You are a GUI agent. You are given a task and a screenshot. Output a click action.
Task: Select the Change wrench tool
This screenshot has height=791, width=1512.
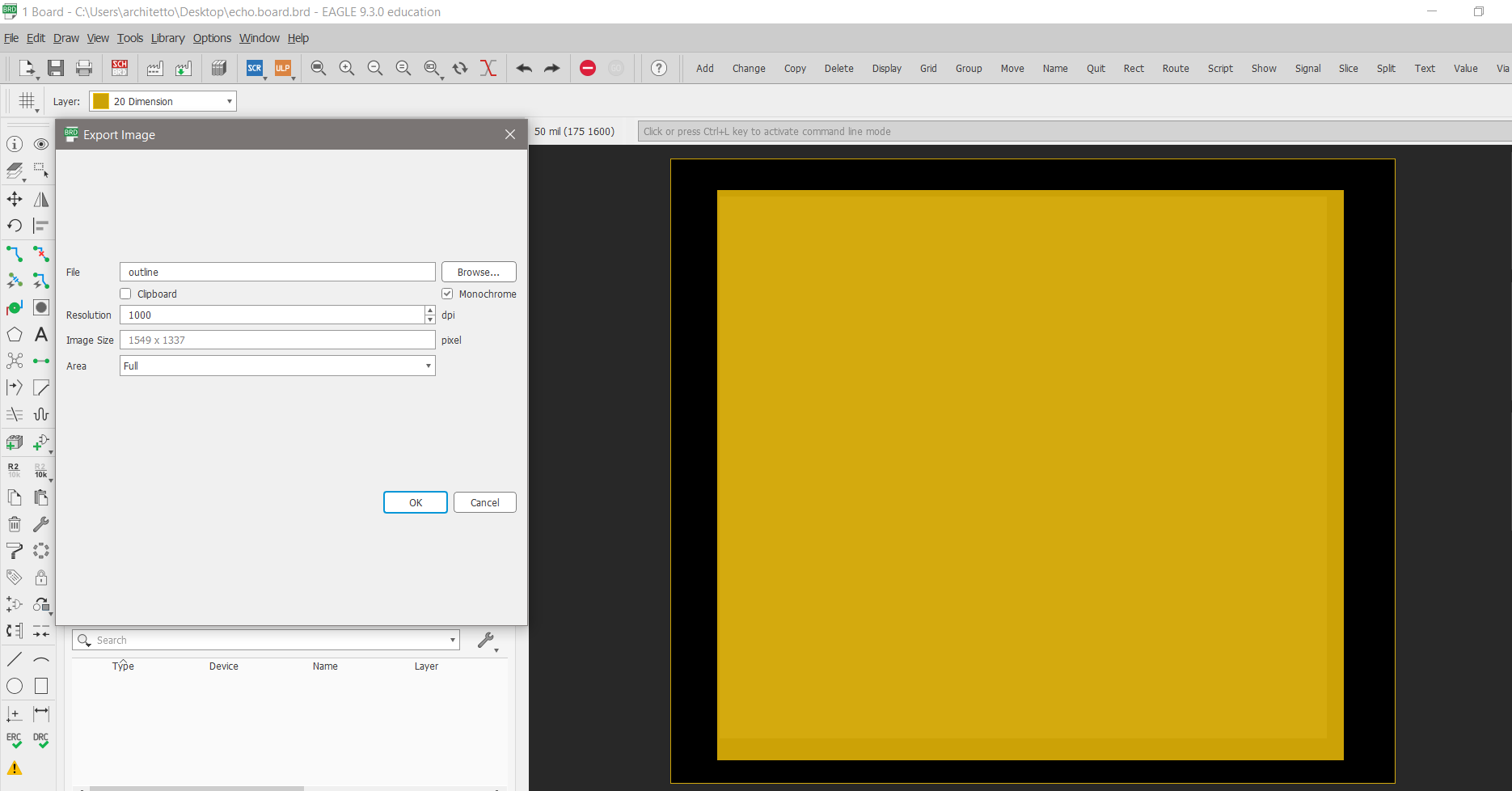point(41,524)
